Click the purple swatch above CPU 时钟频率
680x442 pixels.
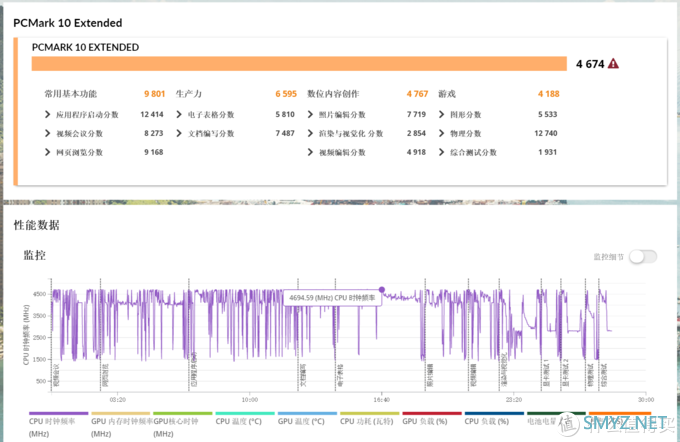click(59, 413)
